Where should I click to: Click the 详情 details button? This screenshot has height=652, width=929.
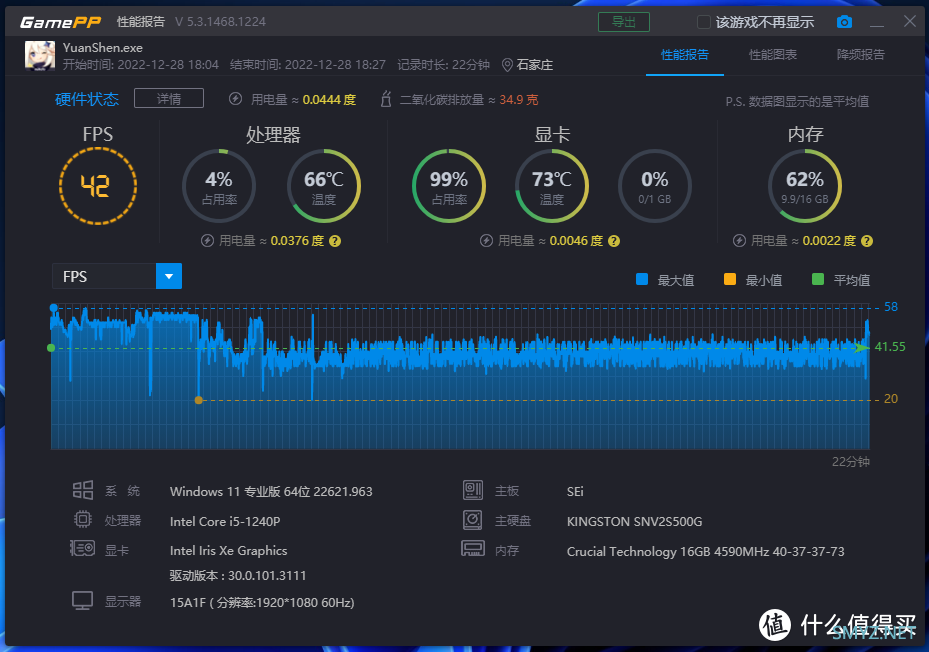tap(169, 98)
